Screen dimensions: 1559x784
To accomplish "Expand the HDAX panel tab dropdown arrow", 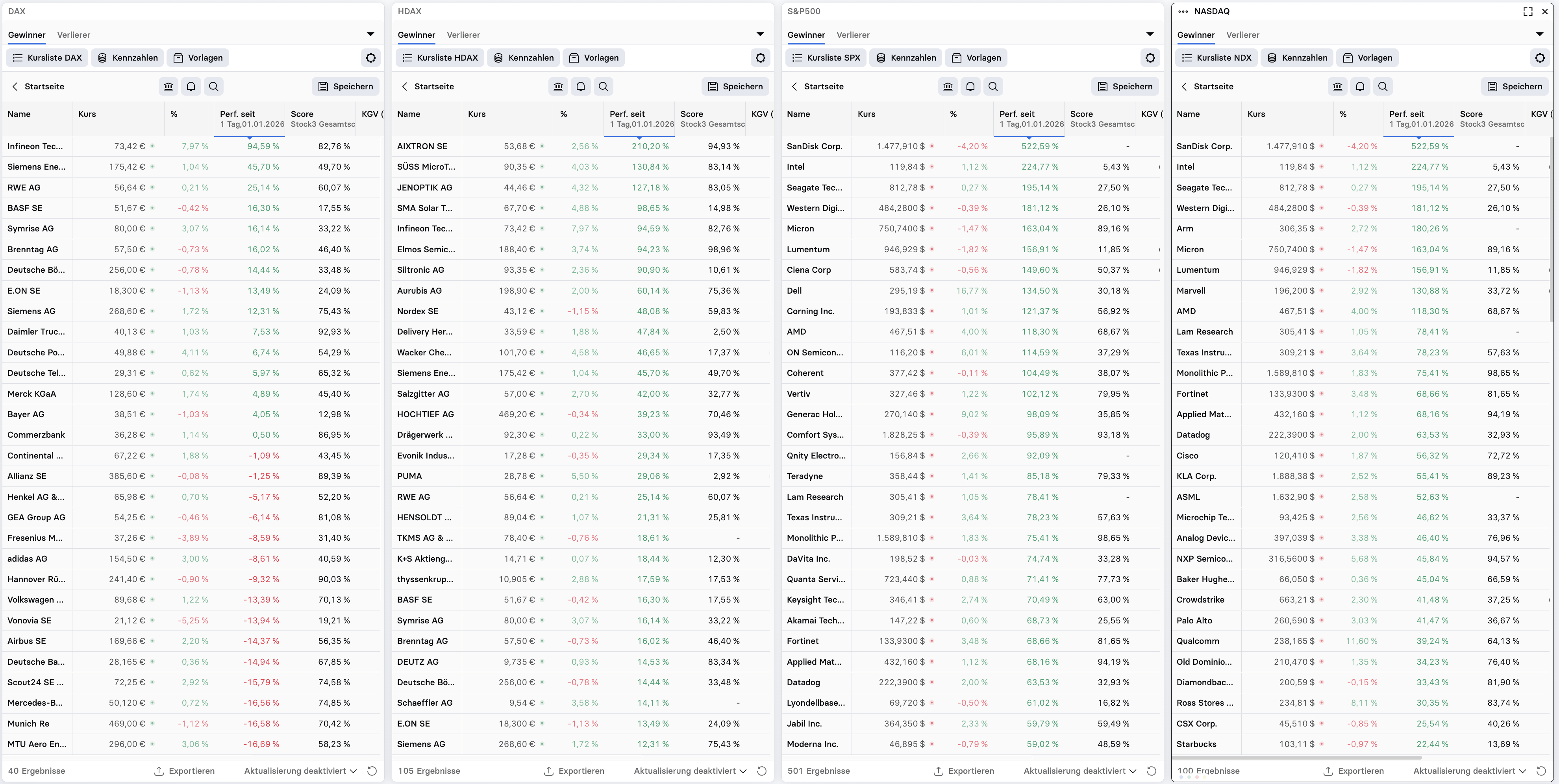I will [x=761, y=35].
